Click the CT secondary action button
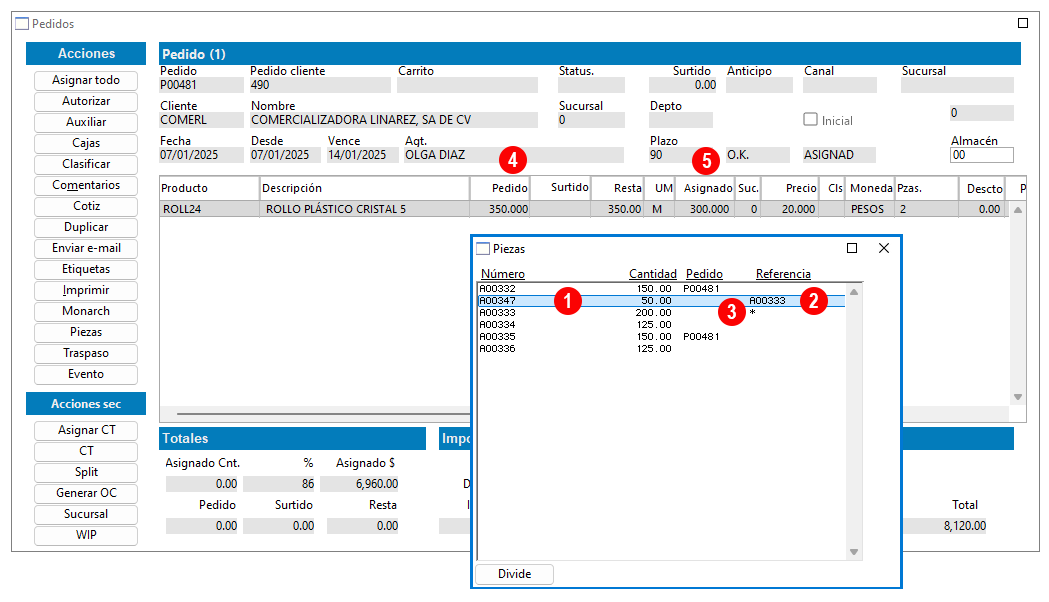 [86, 452]
